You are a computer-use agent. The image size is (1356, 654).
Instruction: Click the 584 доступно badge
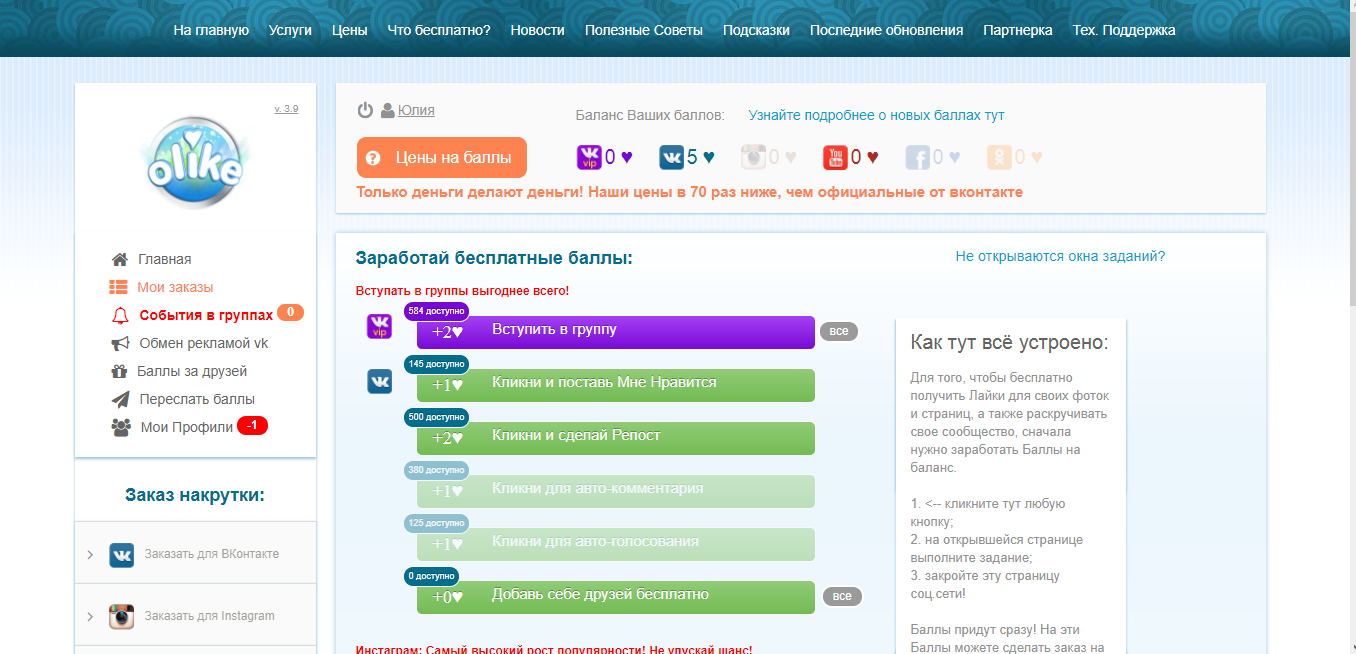tap(436, 311)
